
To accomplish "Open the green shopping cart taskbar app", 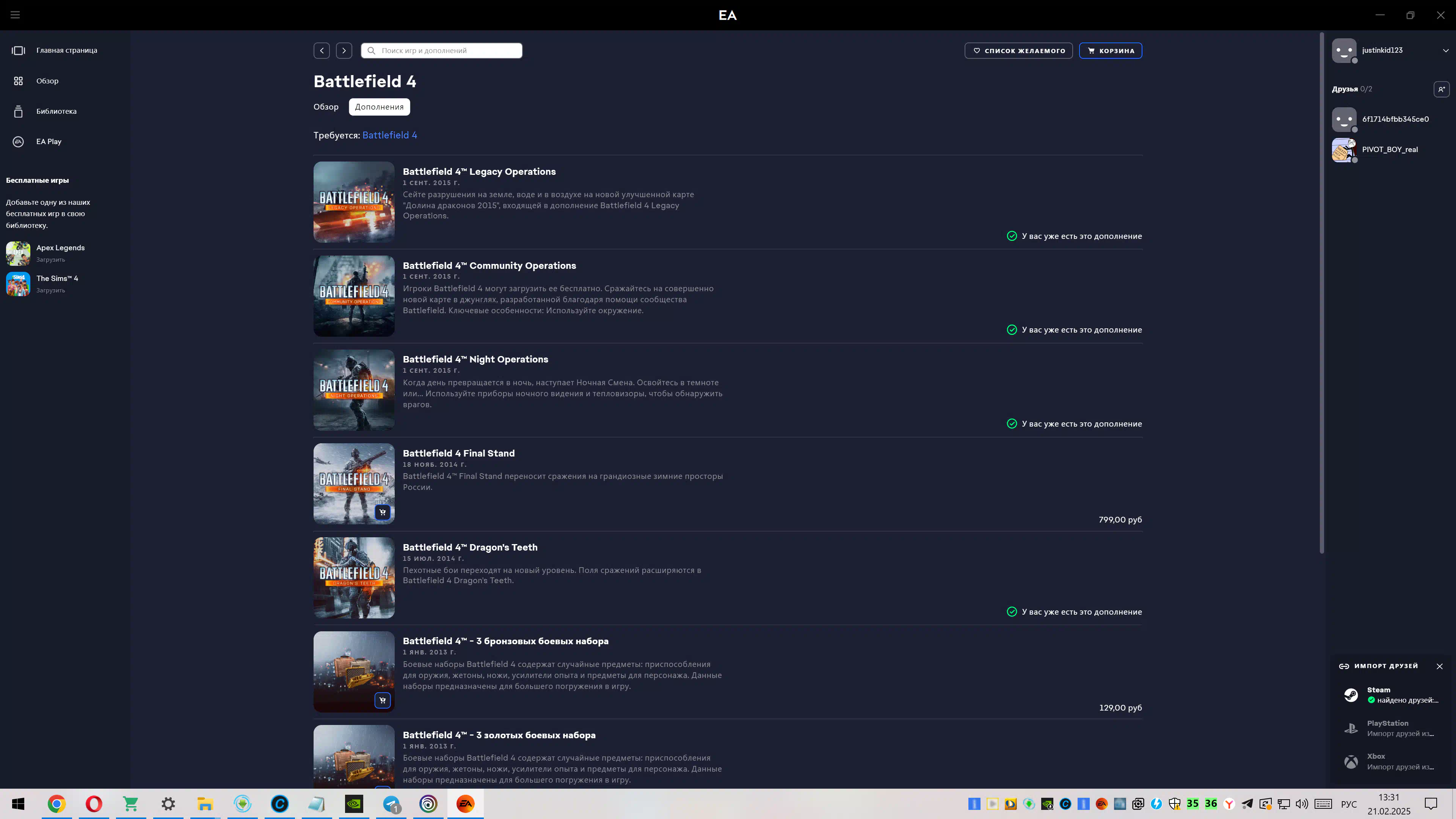I will pyautogui.click(x=130, y=804).
